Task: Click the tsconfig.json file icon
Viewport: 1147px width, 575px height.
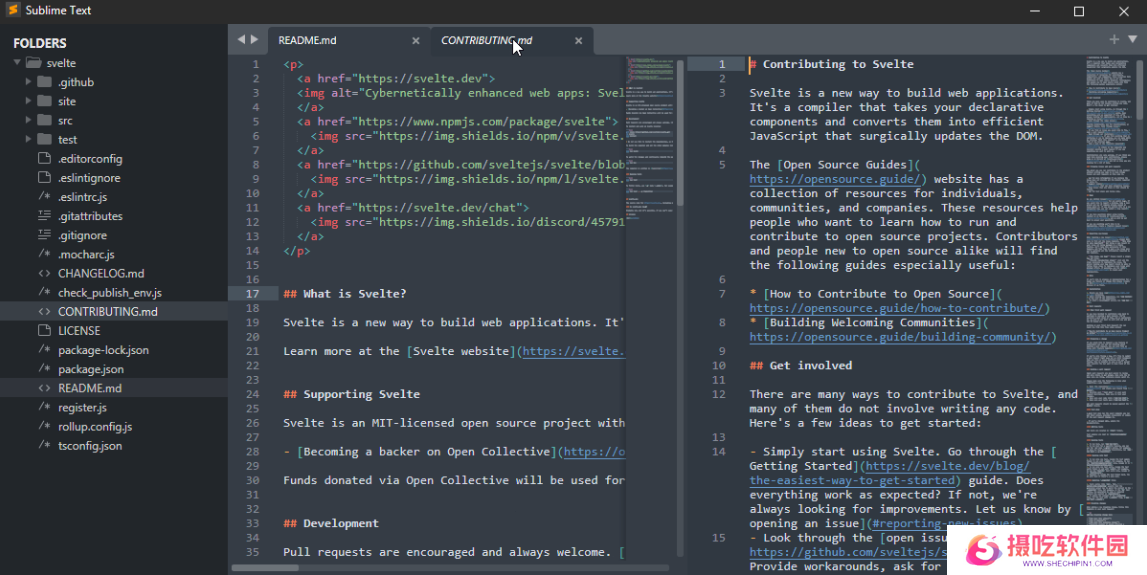Action: [45, 445]
